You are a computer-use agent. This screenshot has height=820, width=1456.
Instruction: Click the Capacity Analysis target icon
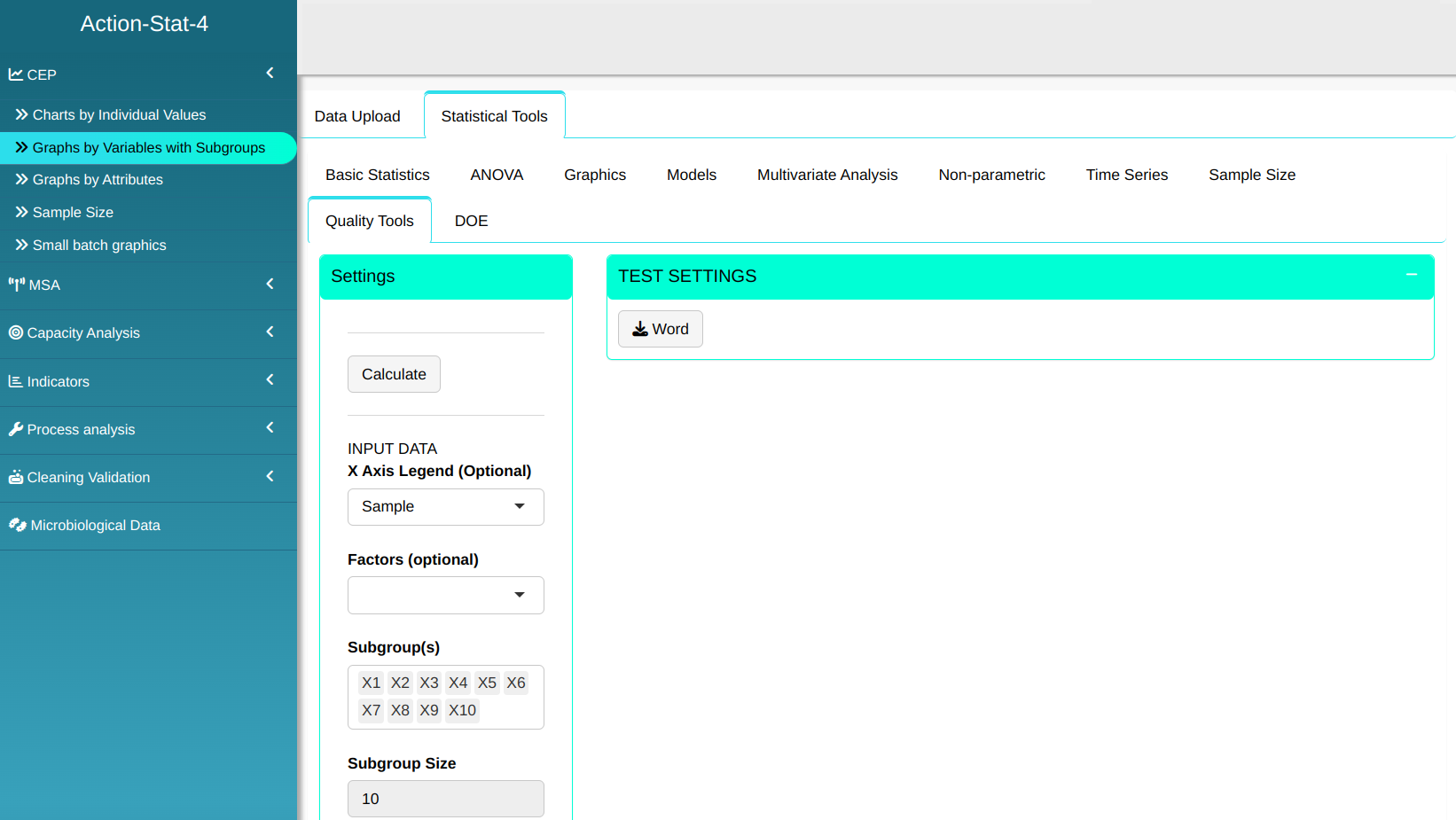point(16,332)
